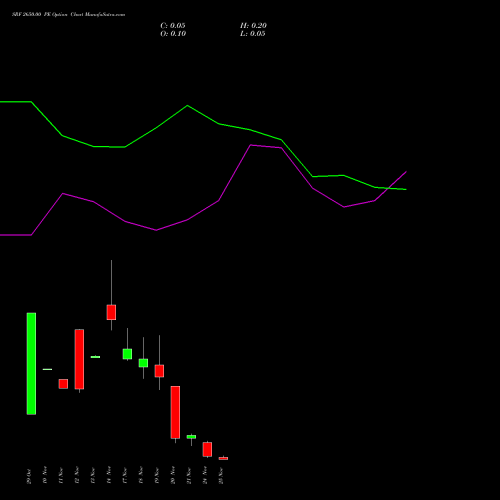Select the tiny red candle for 25 Nov

[x=223, y=458]
